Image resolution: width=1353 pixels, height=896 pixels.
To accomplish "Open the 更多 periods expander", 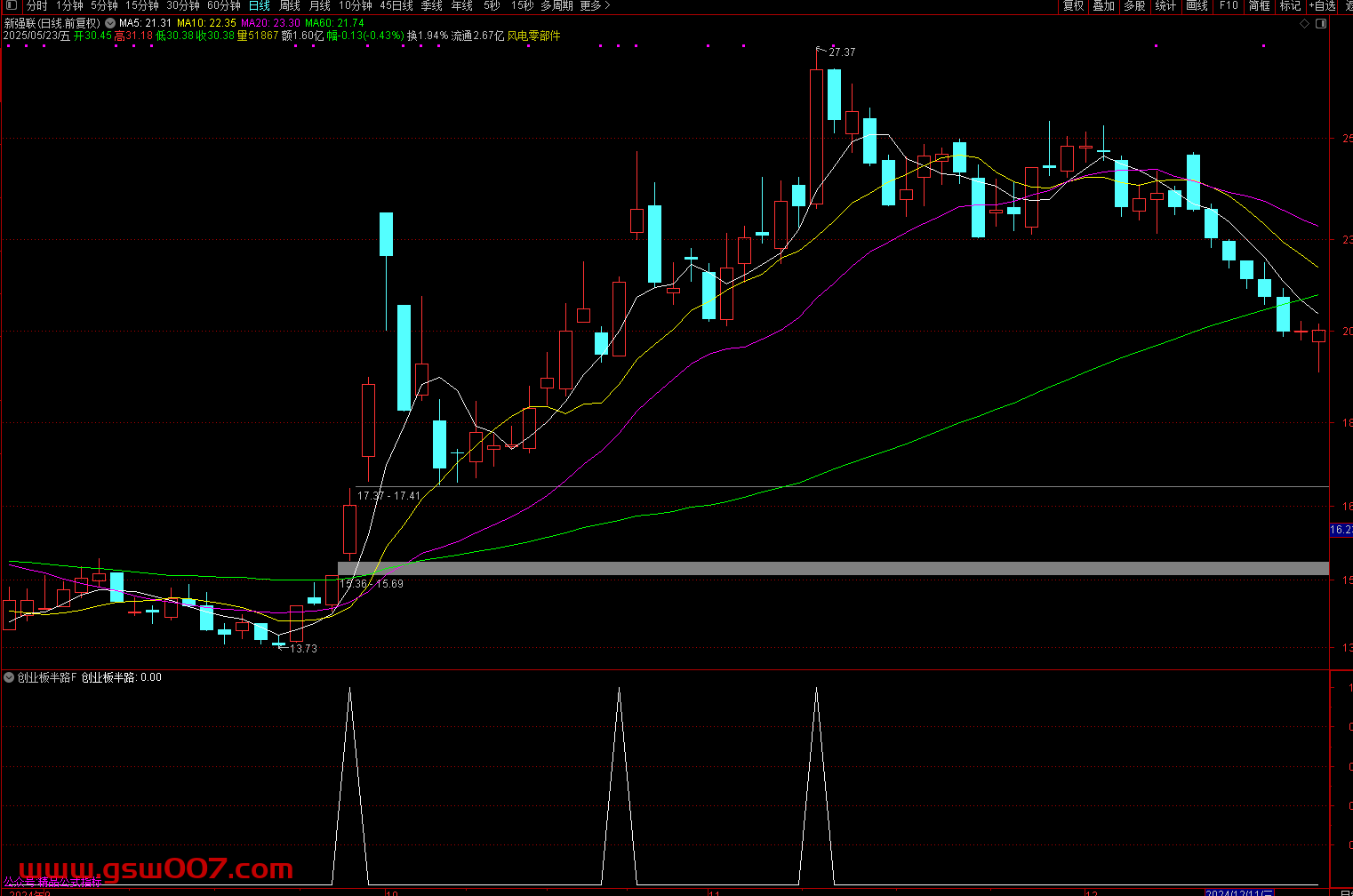I will click(595, 5).
